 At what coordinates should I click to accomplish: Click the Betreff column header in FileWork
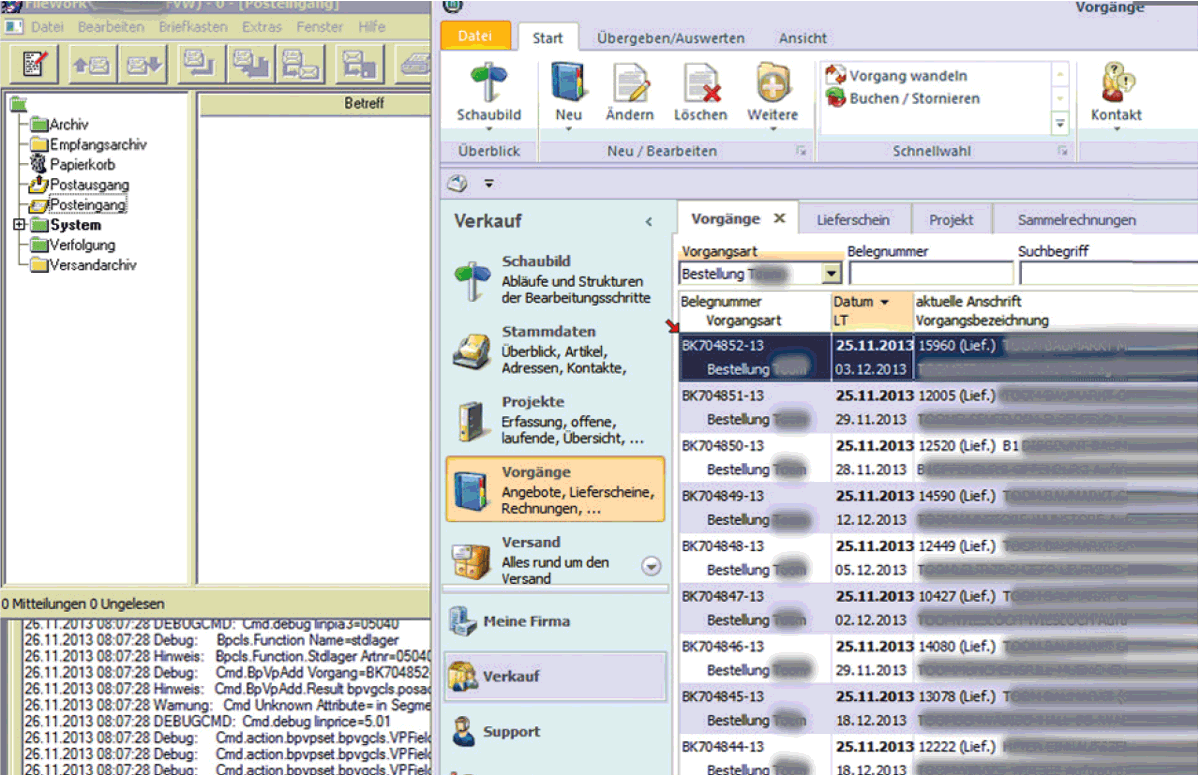(315, 103)
